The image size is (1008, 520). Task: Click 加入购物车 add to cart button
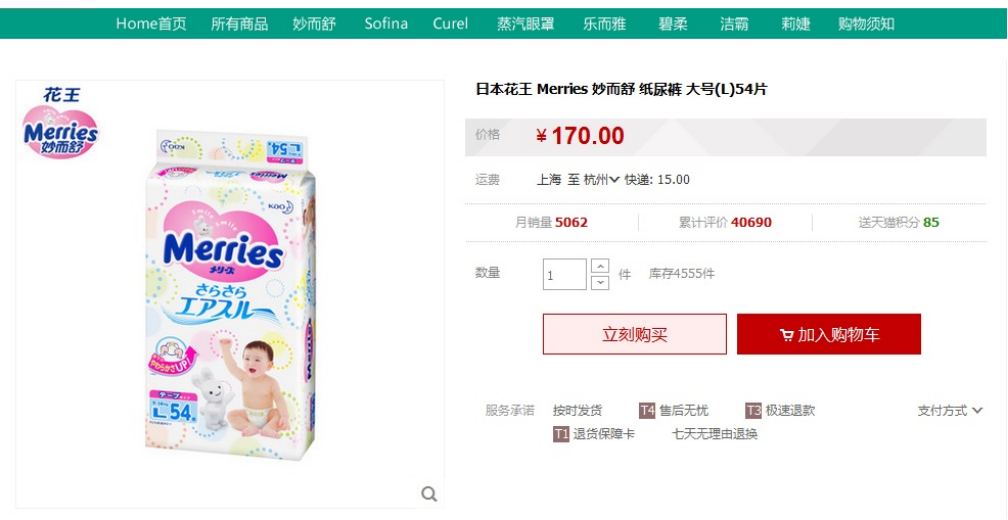(829, 334)
